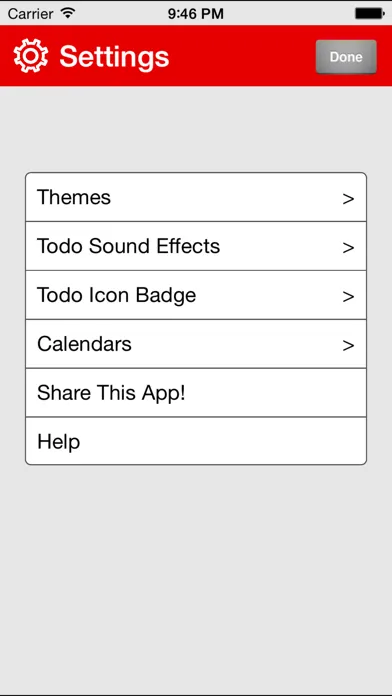Tap the 9:46 PM clock display

pos(196,14)
